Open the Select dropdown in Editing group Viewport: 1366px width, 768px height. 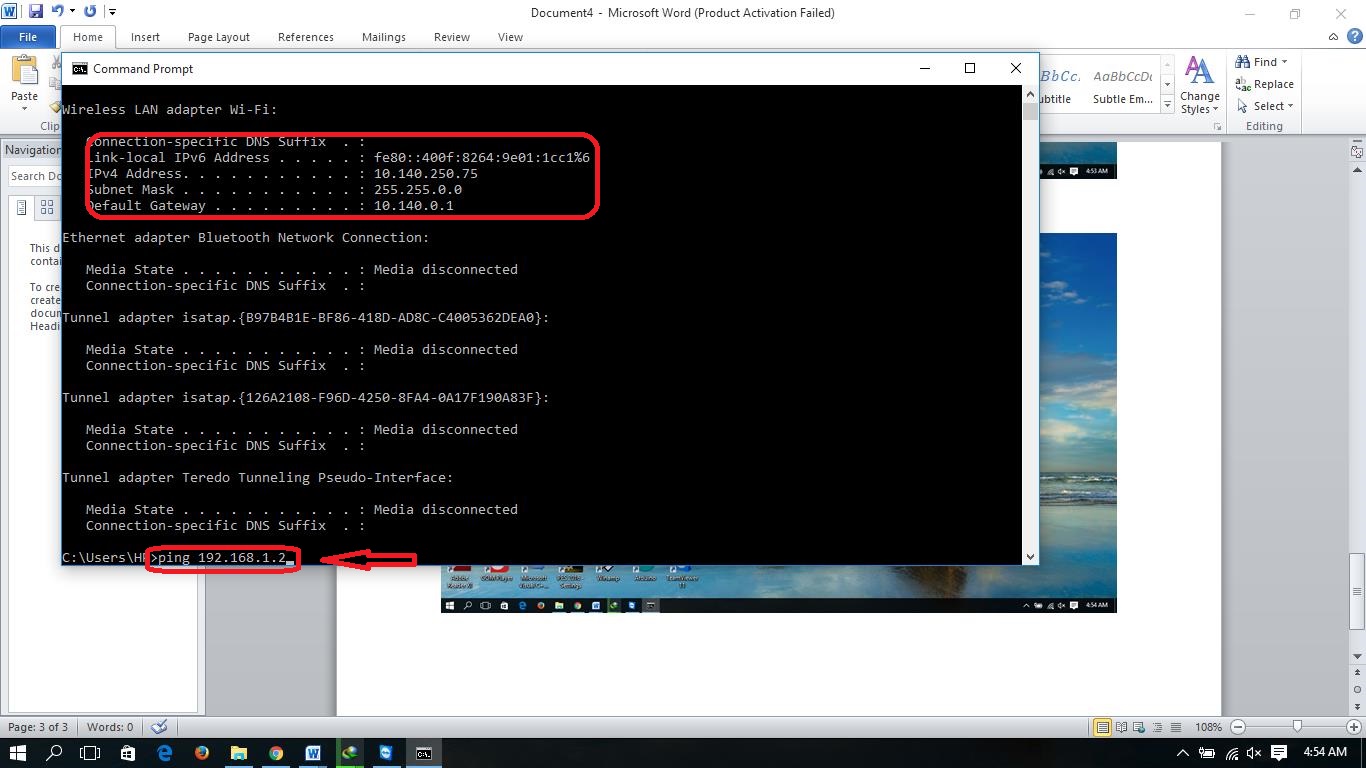(1264, 106)
